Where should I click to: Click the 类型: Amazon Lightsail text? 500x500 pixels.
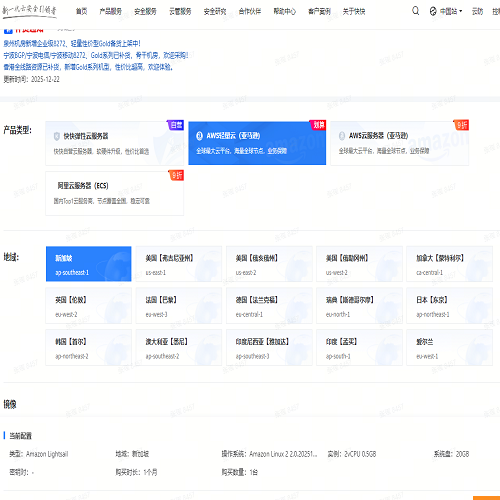click(x=39, y=454)
